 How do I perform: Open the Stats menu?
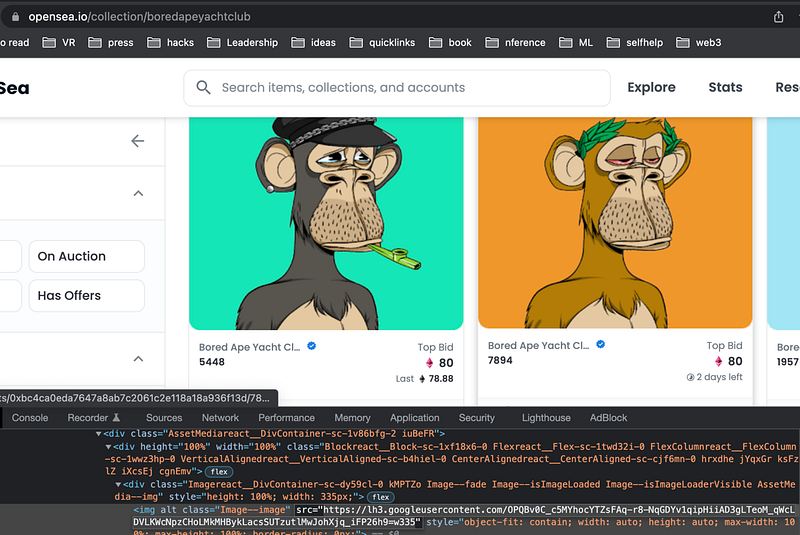pos(725,87)
